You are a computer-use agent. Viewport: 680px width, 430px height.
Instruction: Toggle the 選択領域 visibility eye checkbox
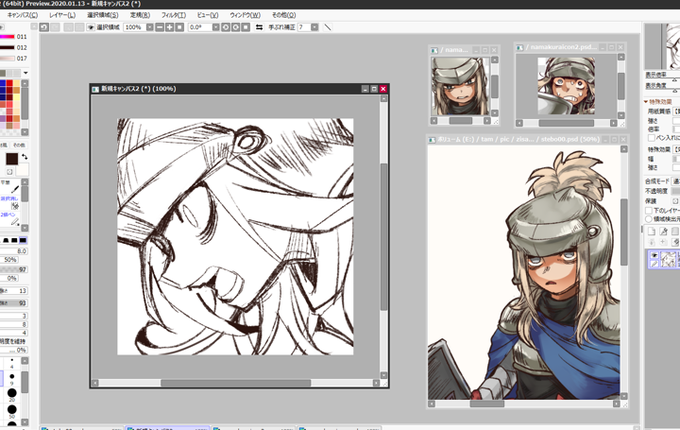tap(91, 27)
